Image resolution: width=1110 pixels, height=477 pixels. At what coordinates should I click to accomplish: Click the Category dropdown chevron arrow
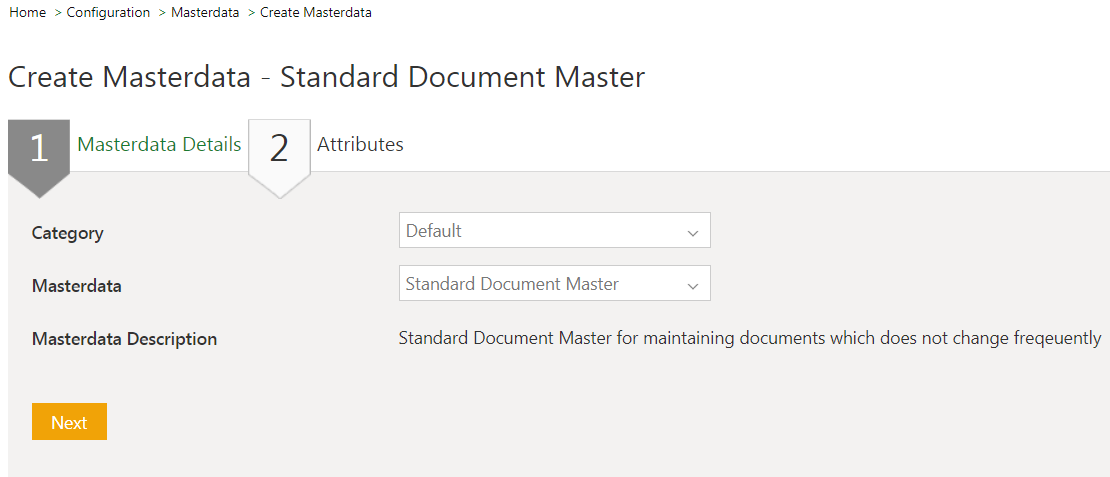[x=692, y=232]
